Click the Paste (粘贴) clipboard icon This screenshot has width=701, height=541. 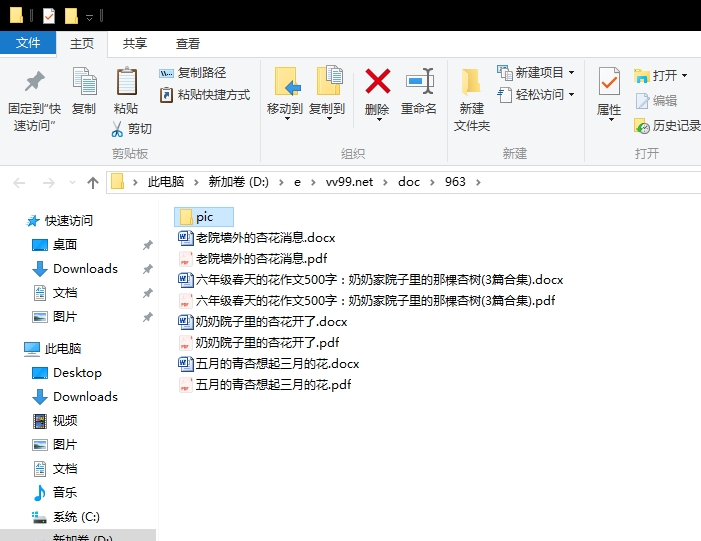[x=127, y=81]
